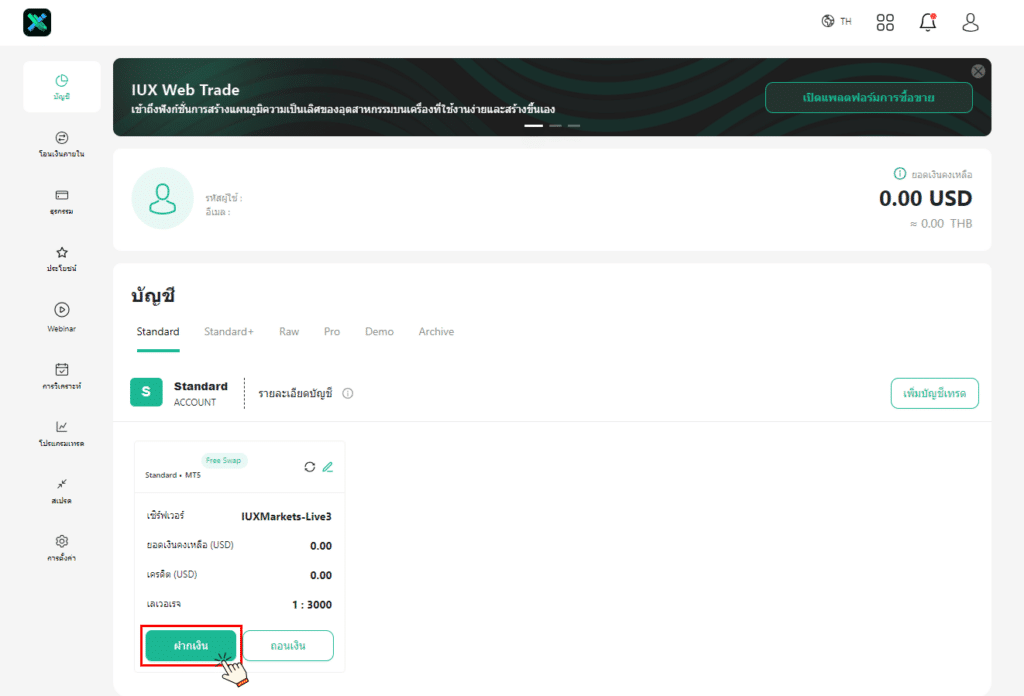
Task: Click เปิดแพลตฟอร์มการซื้อขาย banner button
Action: (869, 97)
